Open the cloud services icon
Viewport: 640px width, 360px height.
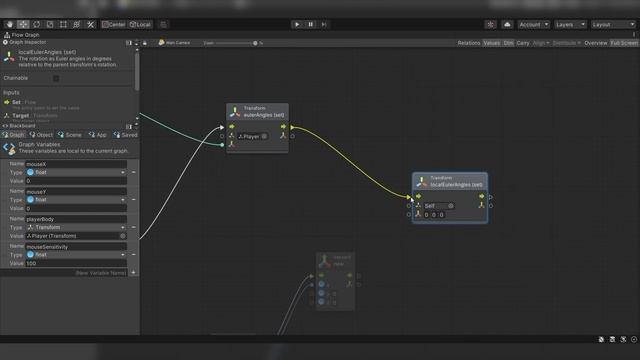click(x=507, y=24)
